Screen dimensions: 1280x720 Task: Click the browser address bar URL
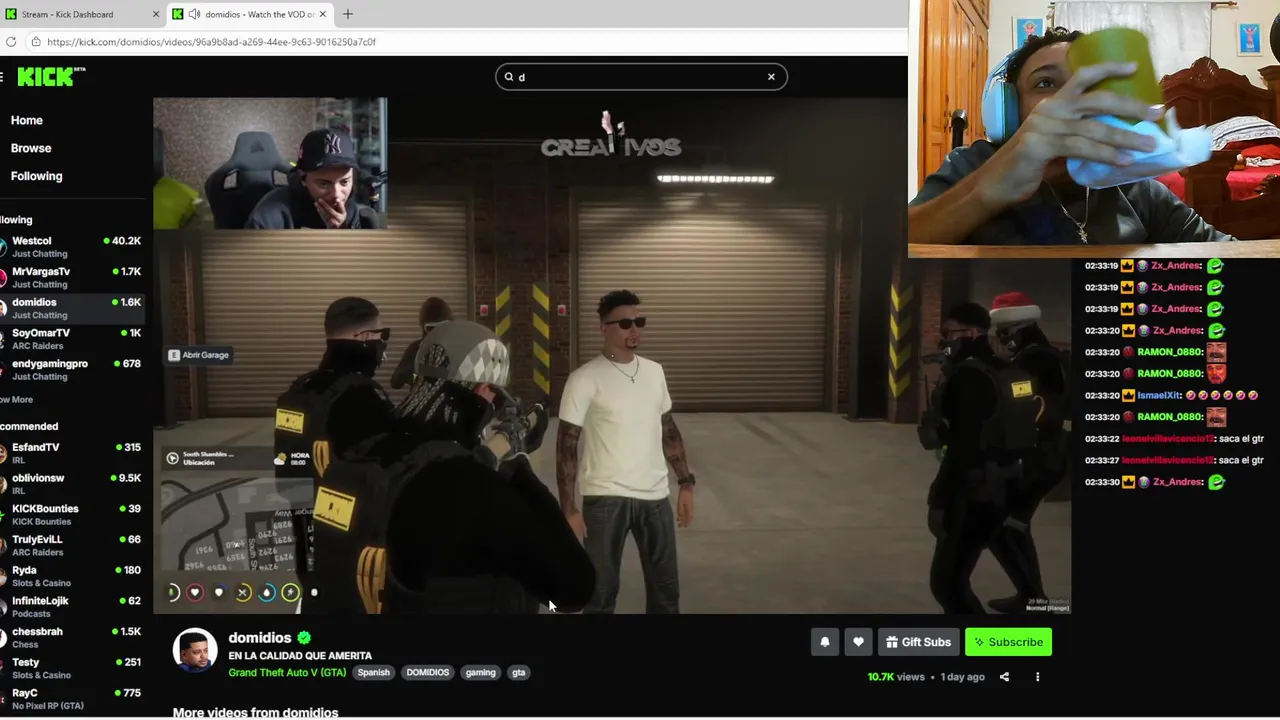tap(211, 42)
